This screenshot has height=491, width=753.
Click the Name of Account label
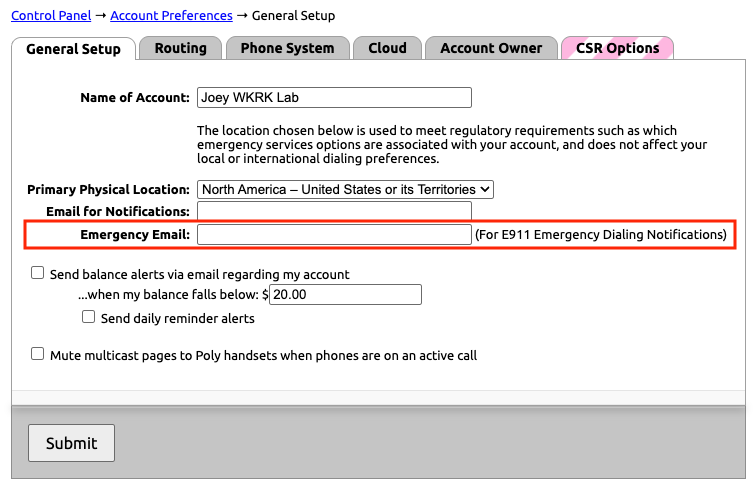pyautogui.click(x=134, y=98)
